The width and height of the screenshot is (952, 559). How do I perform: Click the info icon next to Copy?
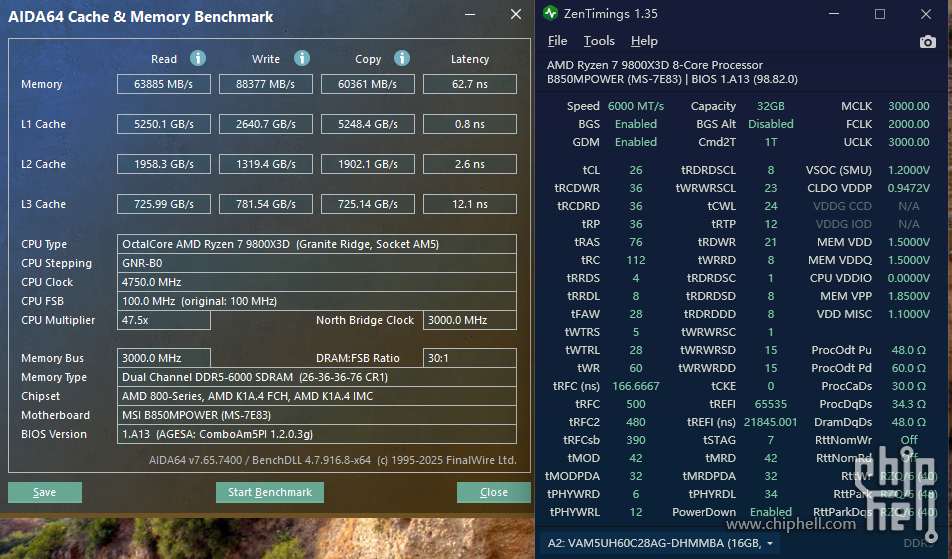click(402, 59)
